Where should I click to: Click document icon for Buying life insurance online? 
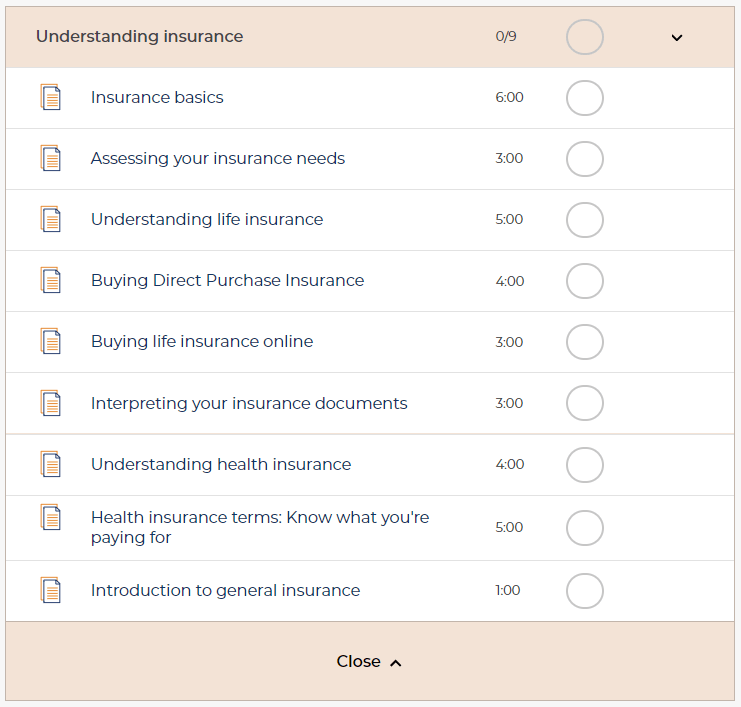click(x=51, y=342)
